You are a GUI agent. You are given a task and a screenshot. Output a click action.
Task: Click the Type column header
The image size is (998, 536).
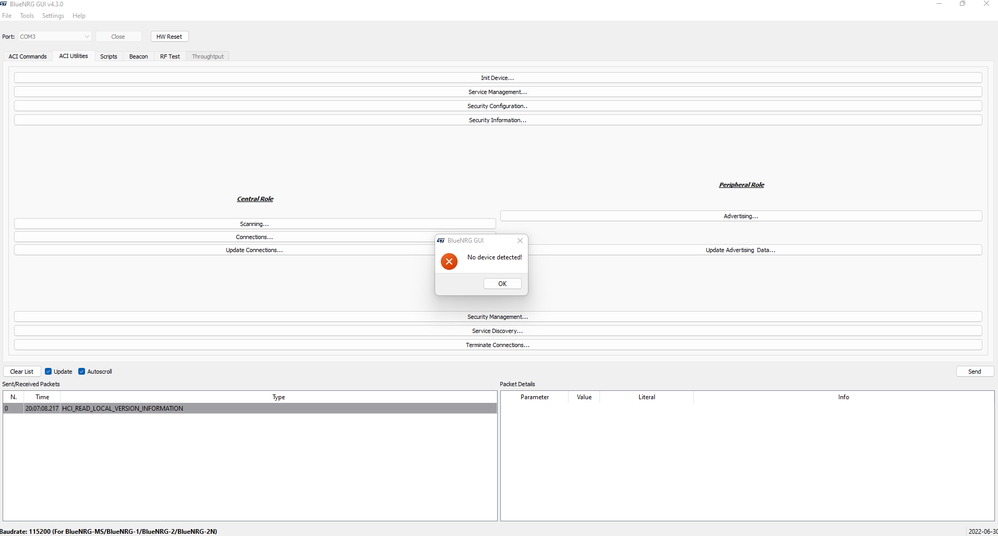coord(279,397)
